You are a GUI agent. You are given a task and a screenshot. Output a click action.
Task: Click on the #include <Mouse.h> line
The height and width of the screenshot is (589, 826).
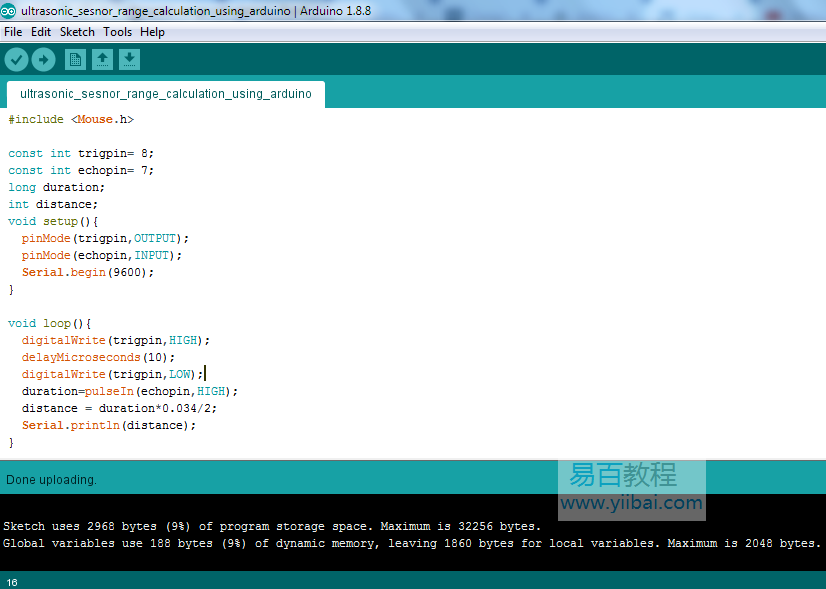tap(70, 119)
